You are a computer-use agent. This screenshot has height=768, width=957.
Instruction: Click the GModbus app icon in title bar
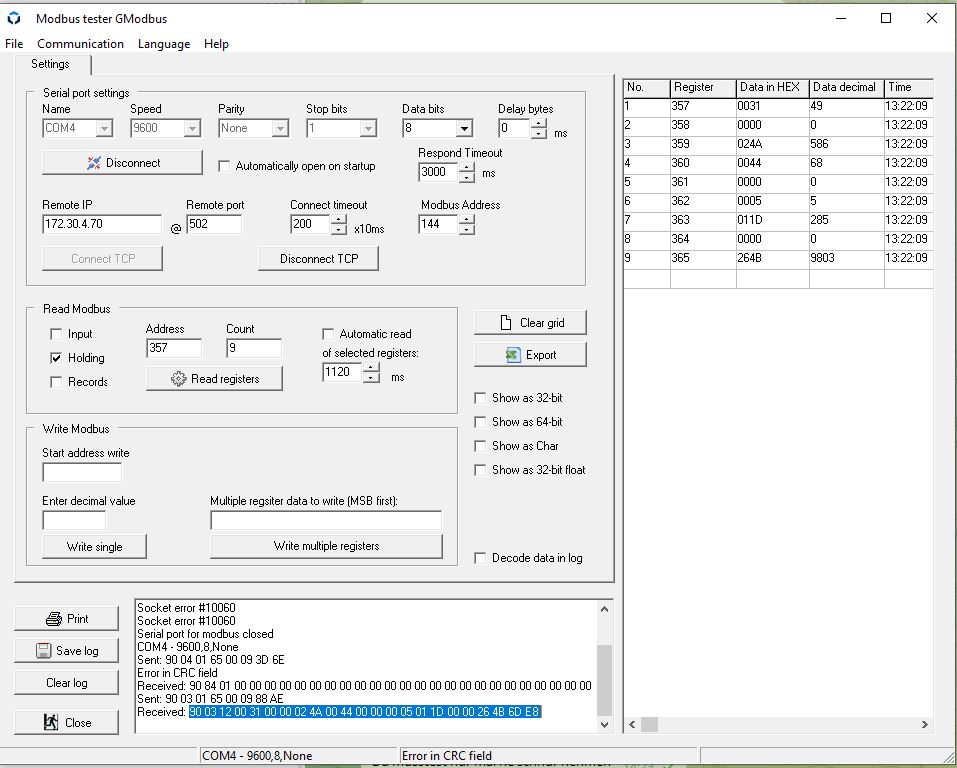(13, 18)
